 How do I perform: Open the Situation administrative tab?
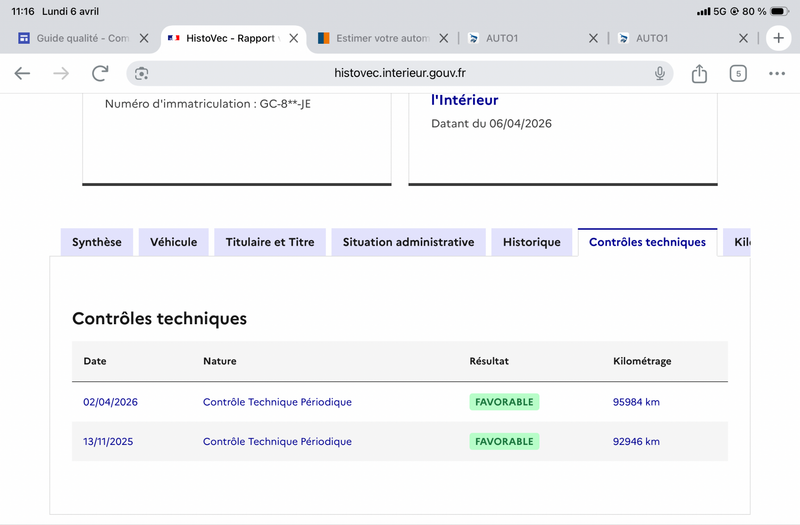[408, 242]
